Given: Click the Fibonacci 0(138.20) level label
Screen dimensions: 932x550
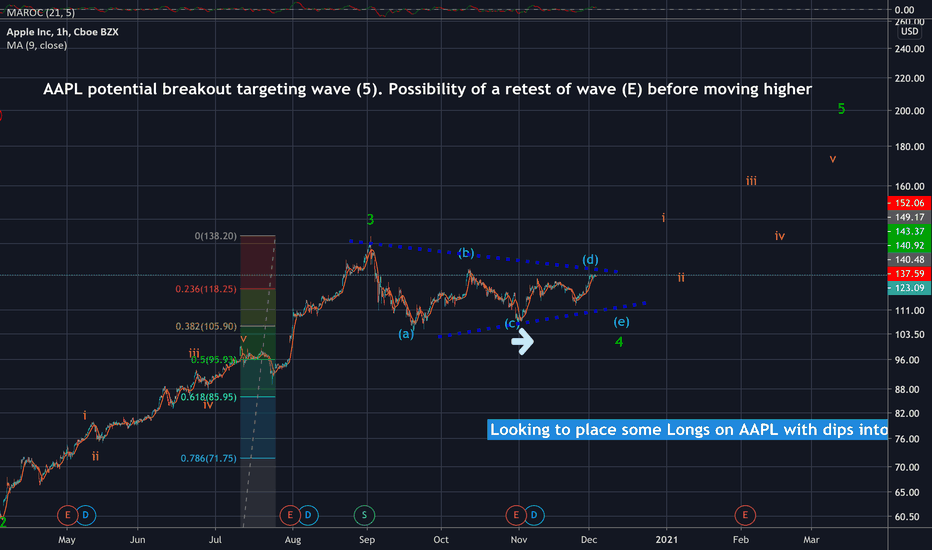Looking at the screenshot, I should (x=215, y=236).
